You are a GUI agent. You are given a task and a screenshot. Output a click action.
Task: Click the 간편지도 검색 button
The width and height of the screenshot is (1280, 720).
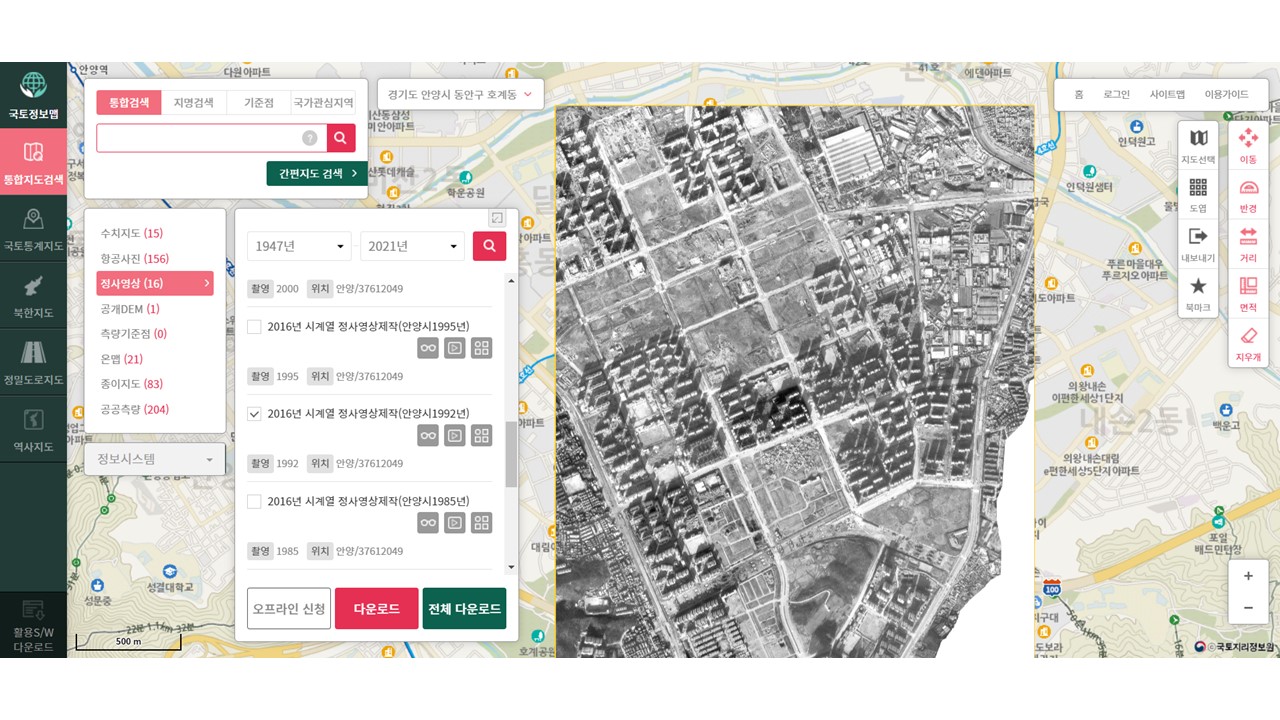click(317, 173)
